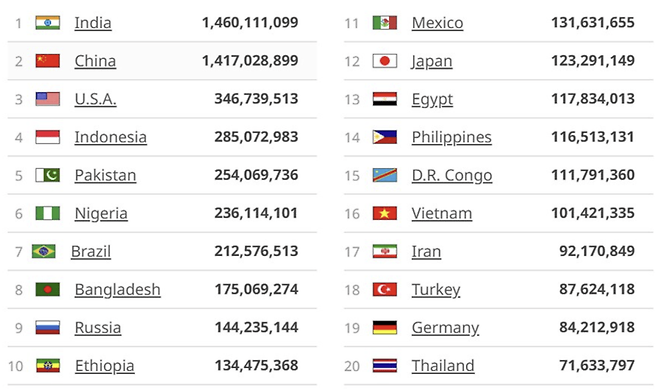Viewport: 658px width, 389px height.
Task: Click Iran's population figure 92,170,849
Action: coord(597,251)
